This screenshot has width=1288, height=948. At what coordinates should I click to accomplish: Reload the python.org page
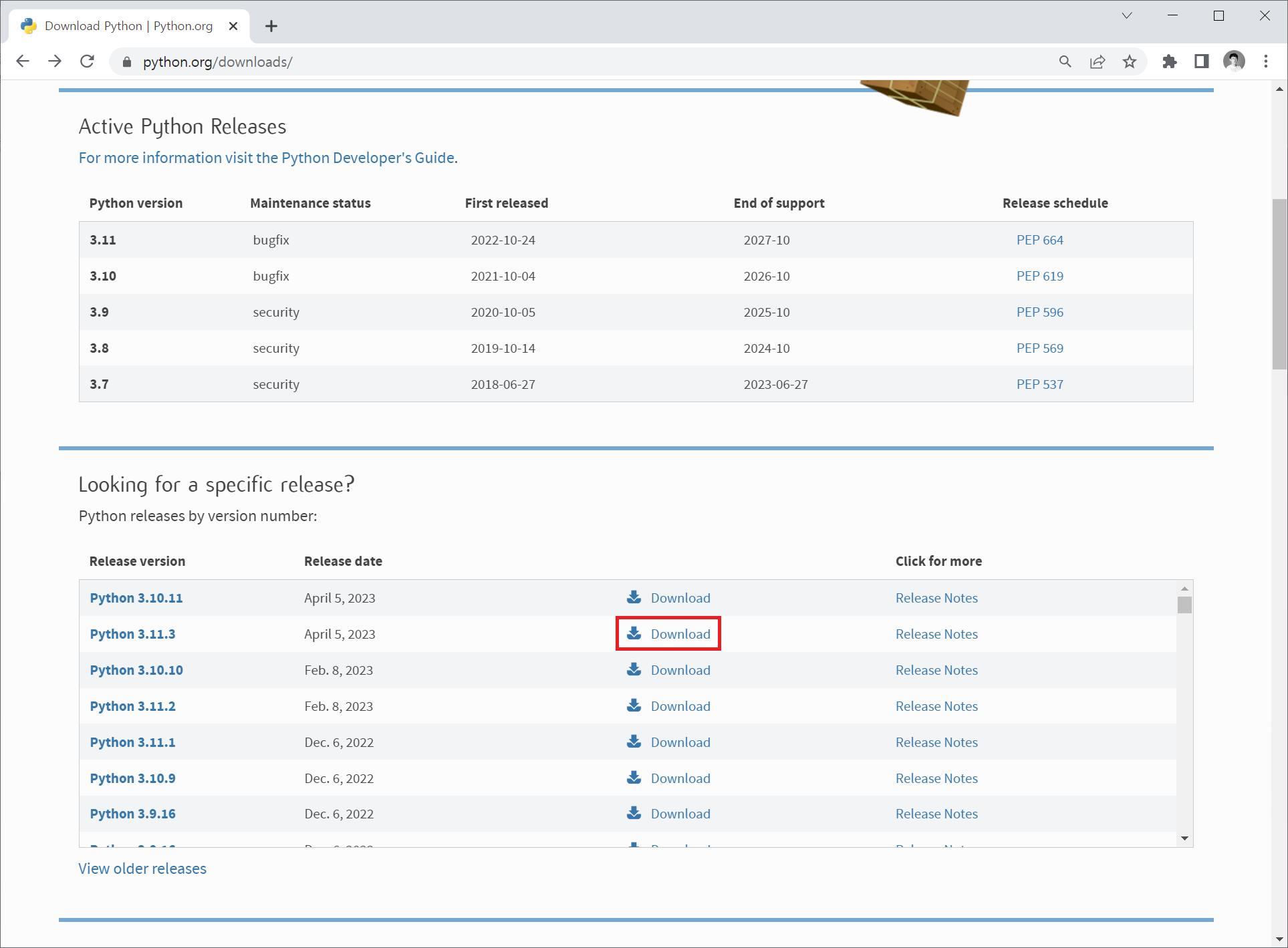click(x=87, y=61)
